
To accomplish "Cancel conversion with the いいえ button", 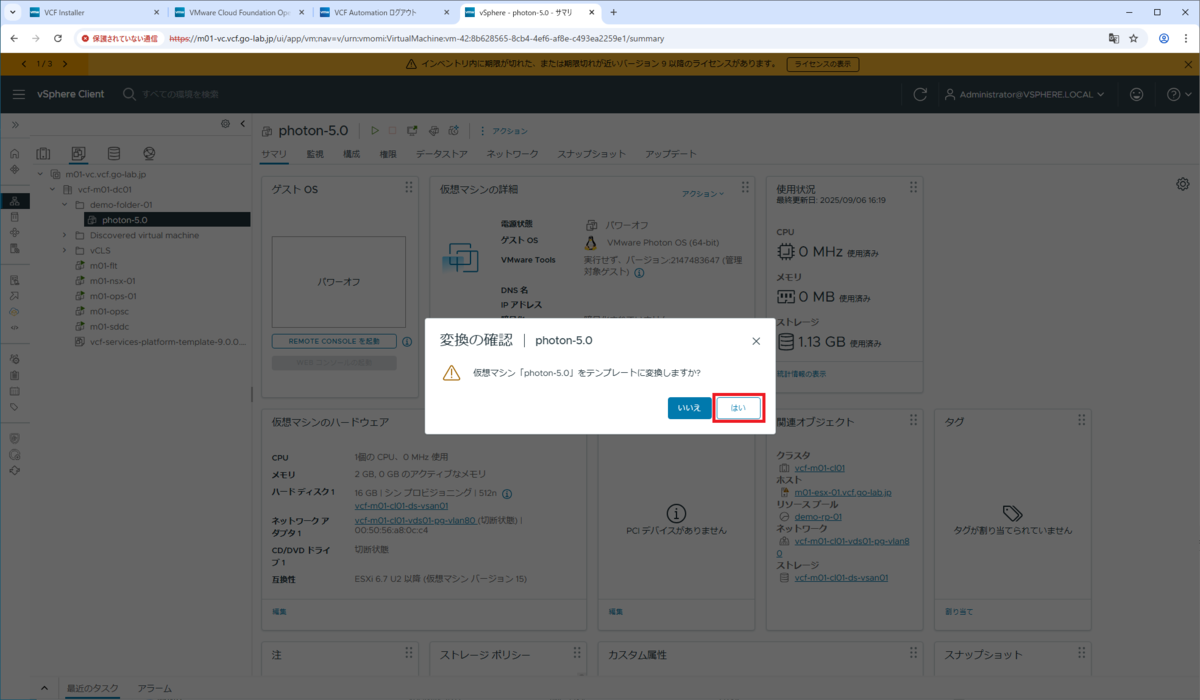I will point(689,408).
